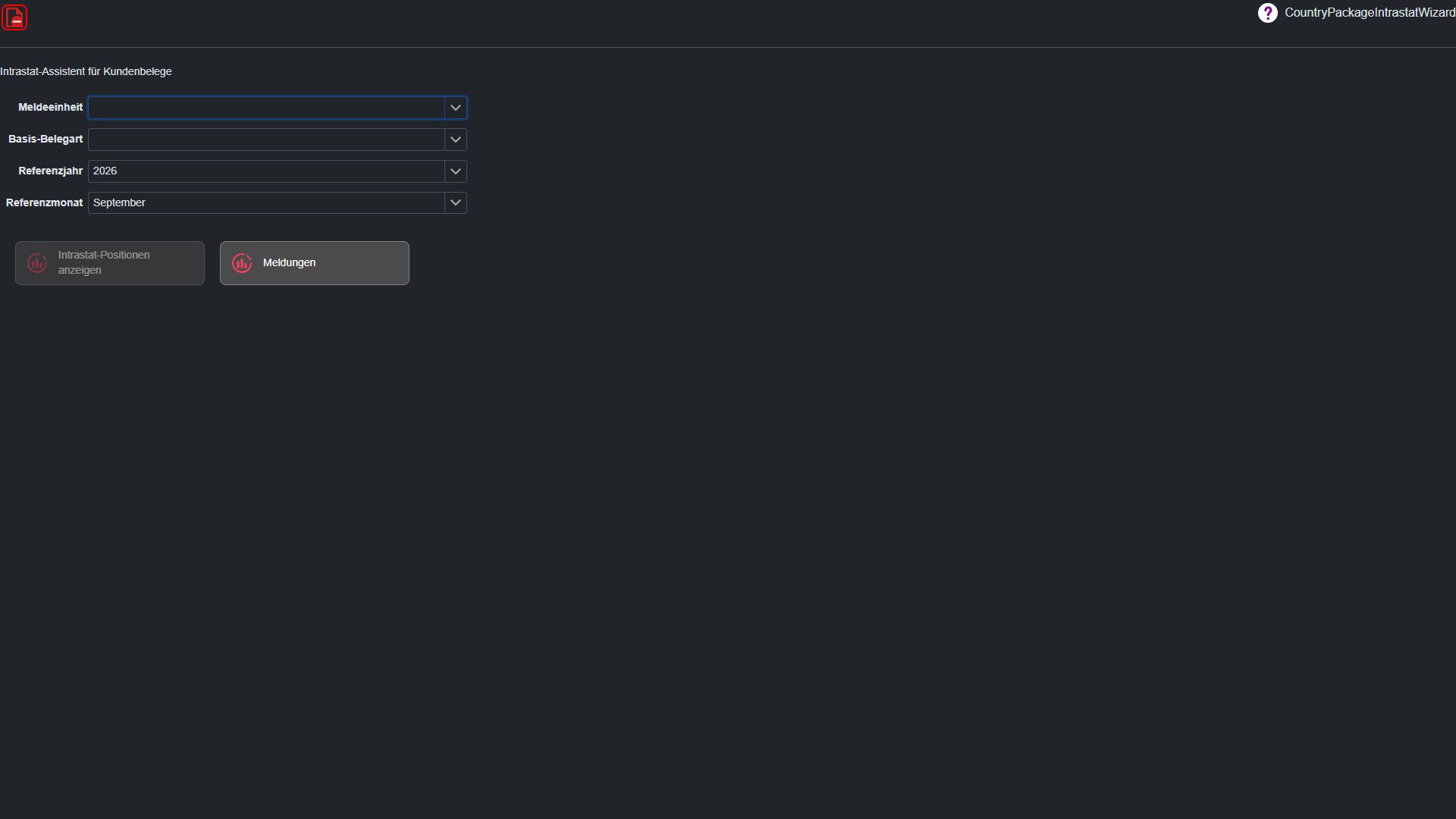Expand the Basis-Belegart dropdown arrow

[455, 140]
